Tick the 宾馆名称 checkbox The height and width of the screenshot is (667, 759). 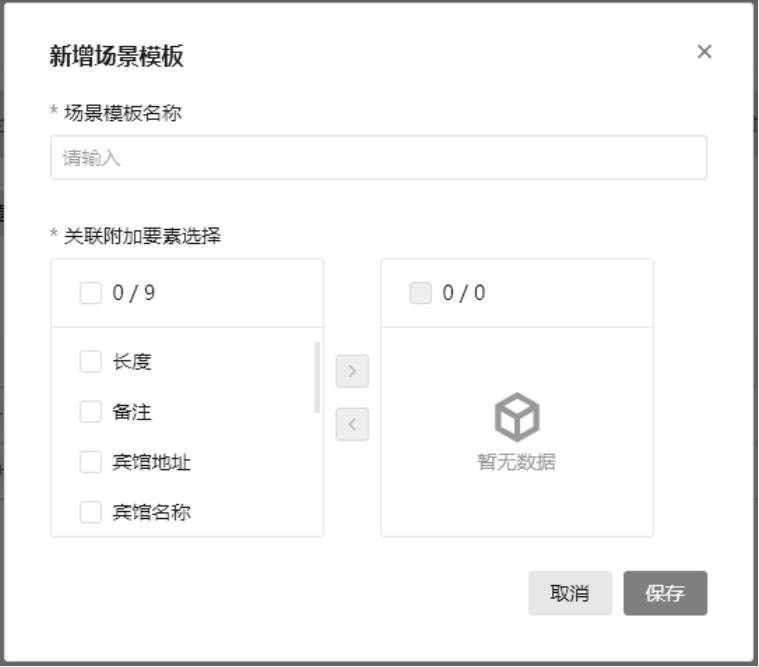pos(91,512)
